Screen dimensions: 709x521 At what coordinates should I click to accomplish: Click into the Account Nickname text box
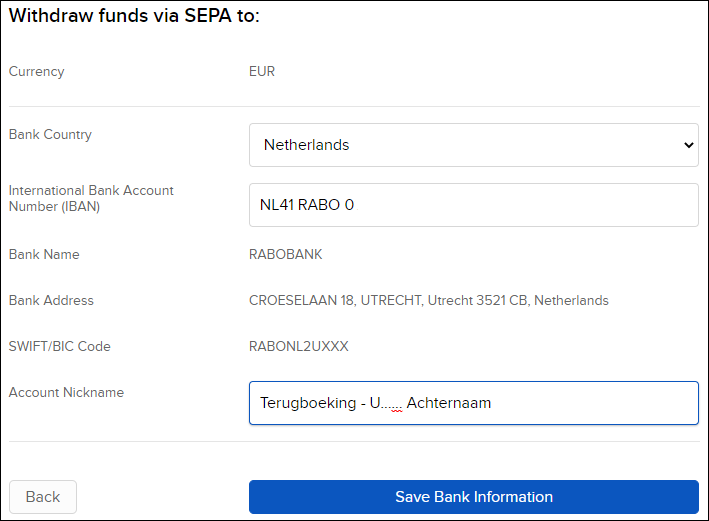473,403
